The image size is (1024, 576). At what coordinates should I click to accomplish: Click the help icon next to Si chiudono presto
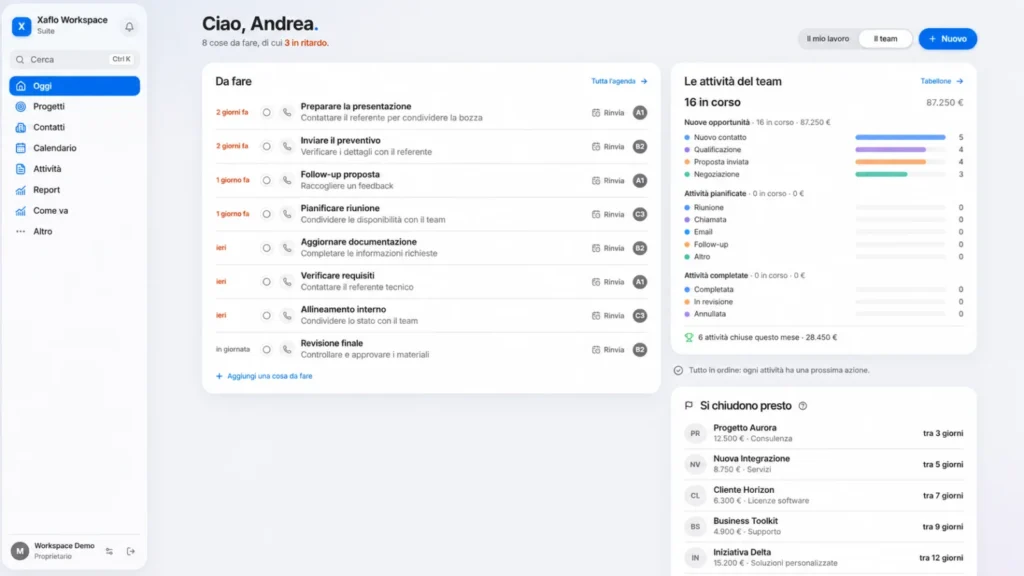[803, 406]
